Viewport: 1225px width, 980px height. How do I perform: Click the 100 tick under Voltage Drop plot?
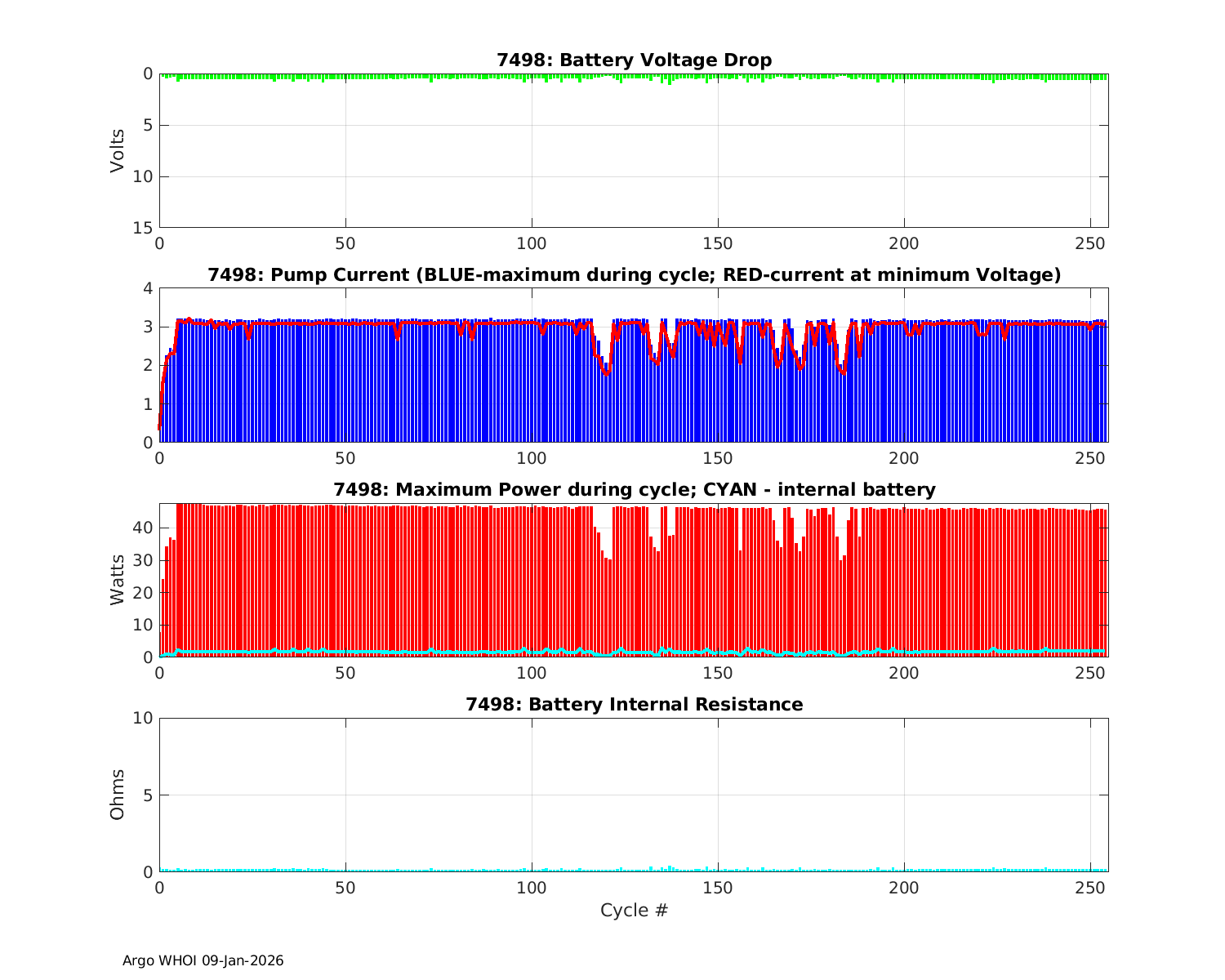[532, 244]
